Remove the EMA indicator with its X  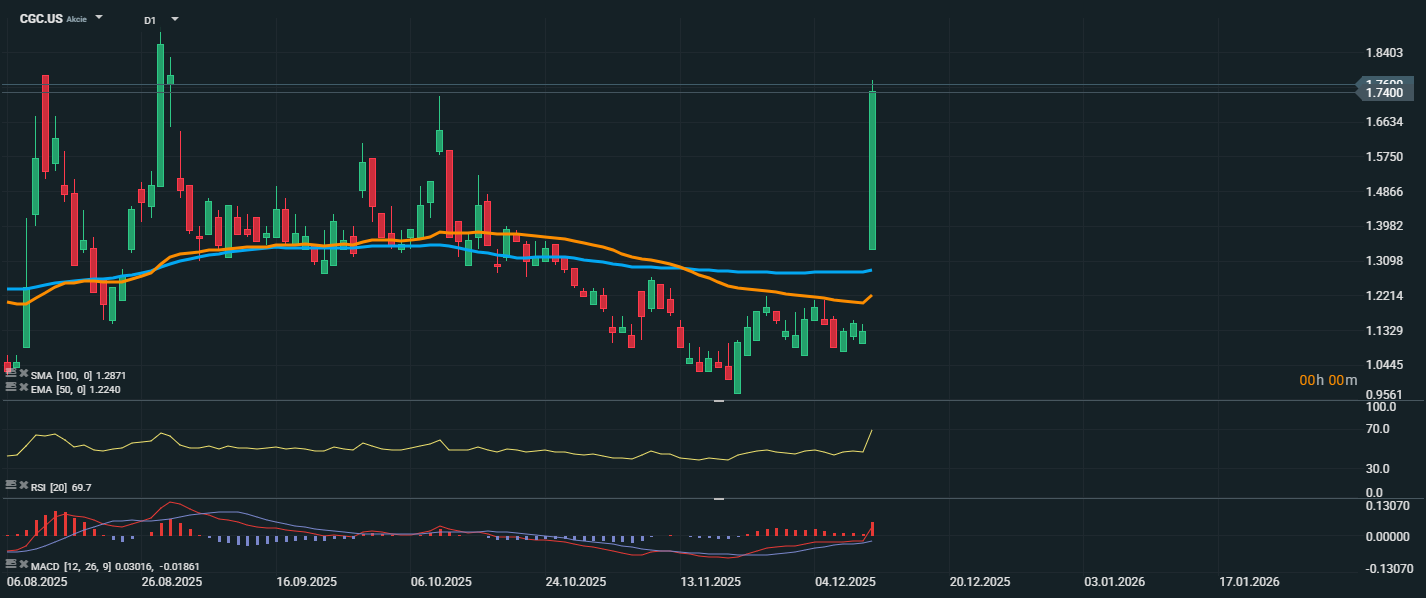(23, 388)
